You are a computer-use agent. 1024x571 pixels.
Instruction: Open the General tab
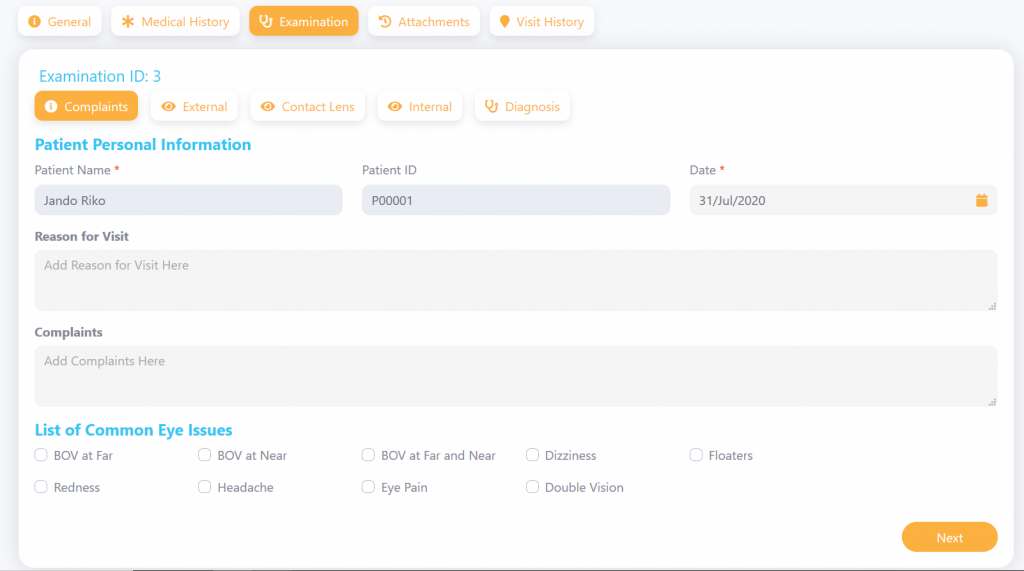(59, 22)
